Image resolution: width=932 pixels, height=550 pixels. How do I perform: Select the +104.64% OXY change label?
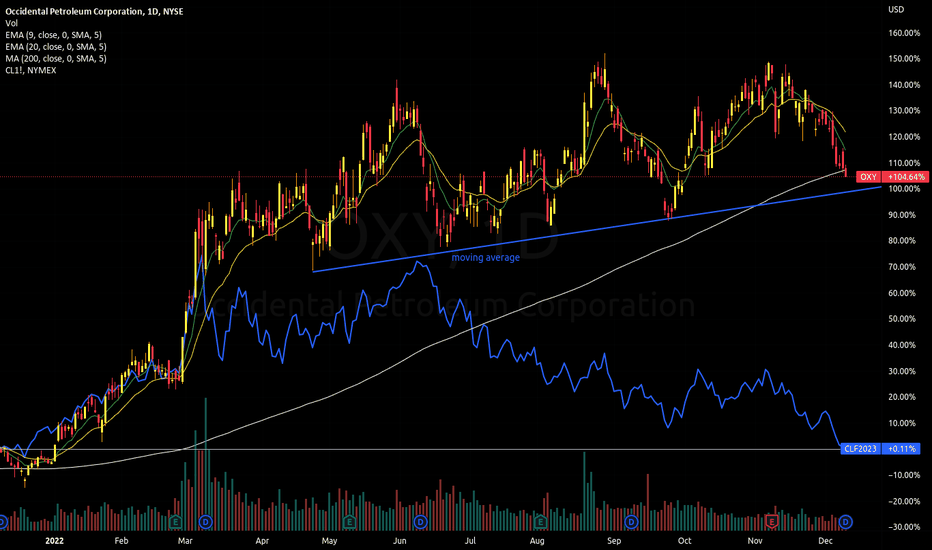click(x=906, y=177)
